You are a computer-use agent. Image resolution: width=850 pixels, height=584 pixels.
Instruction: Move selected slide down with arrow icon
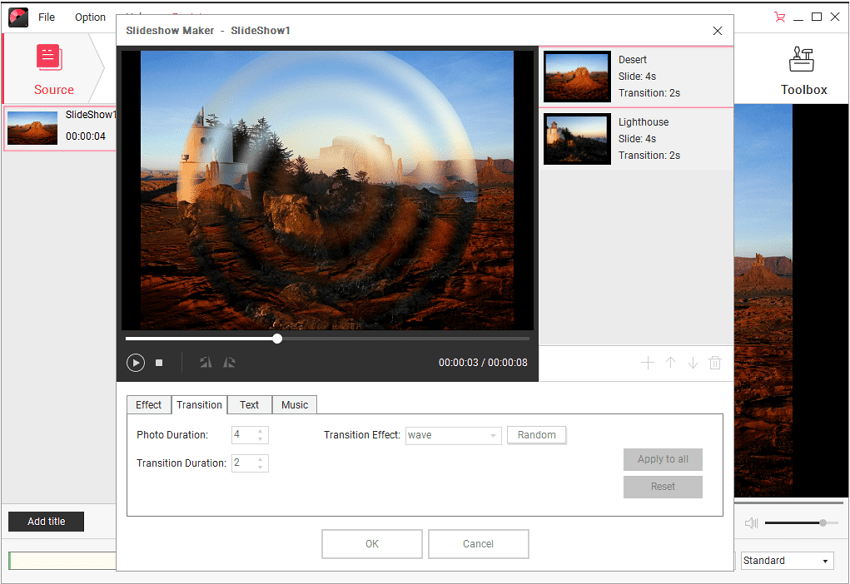[x=692, y=363]
